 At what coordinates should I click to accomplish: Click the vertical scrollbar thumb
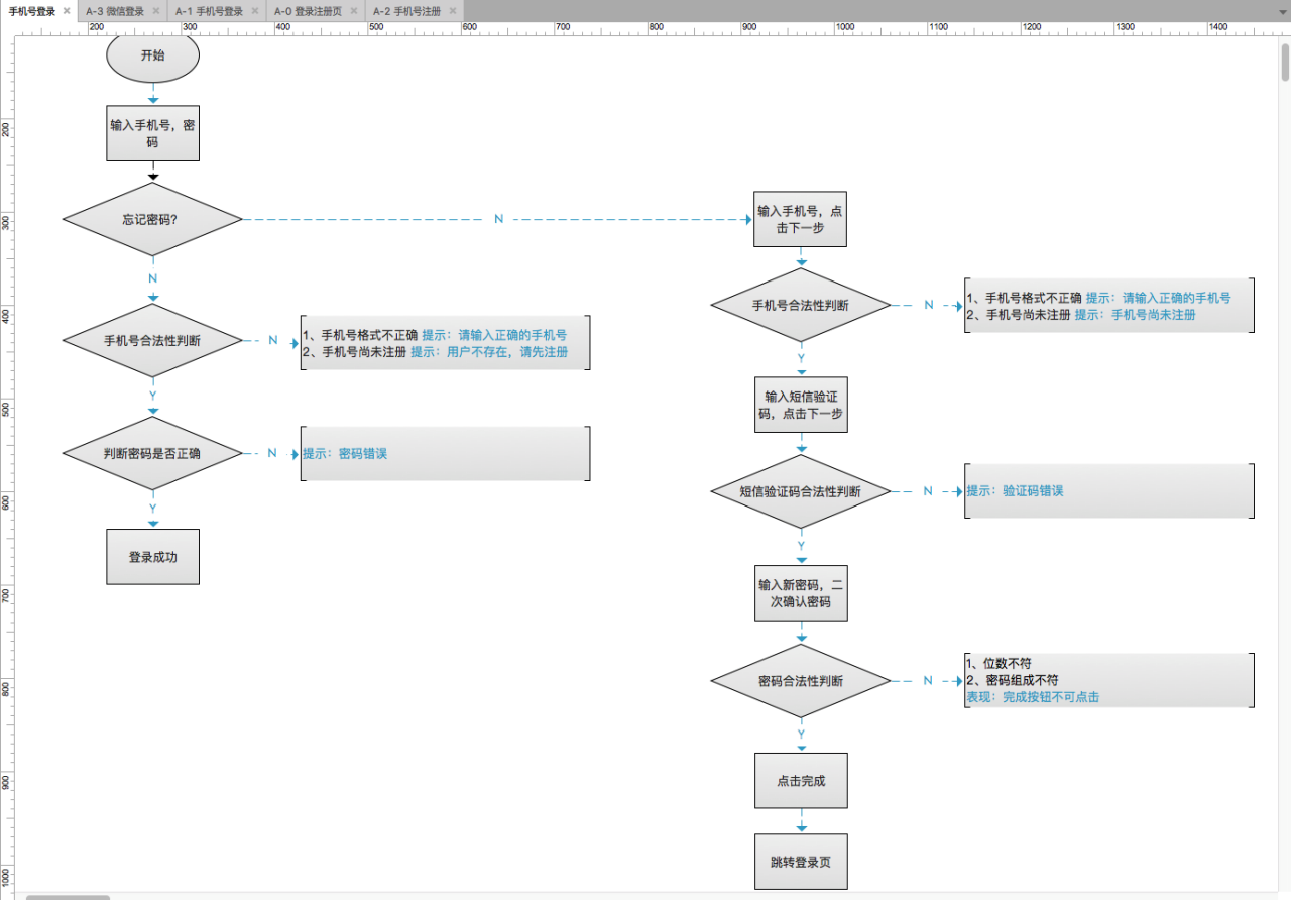tap(1285, 62)
